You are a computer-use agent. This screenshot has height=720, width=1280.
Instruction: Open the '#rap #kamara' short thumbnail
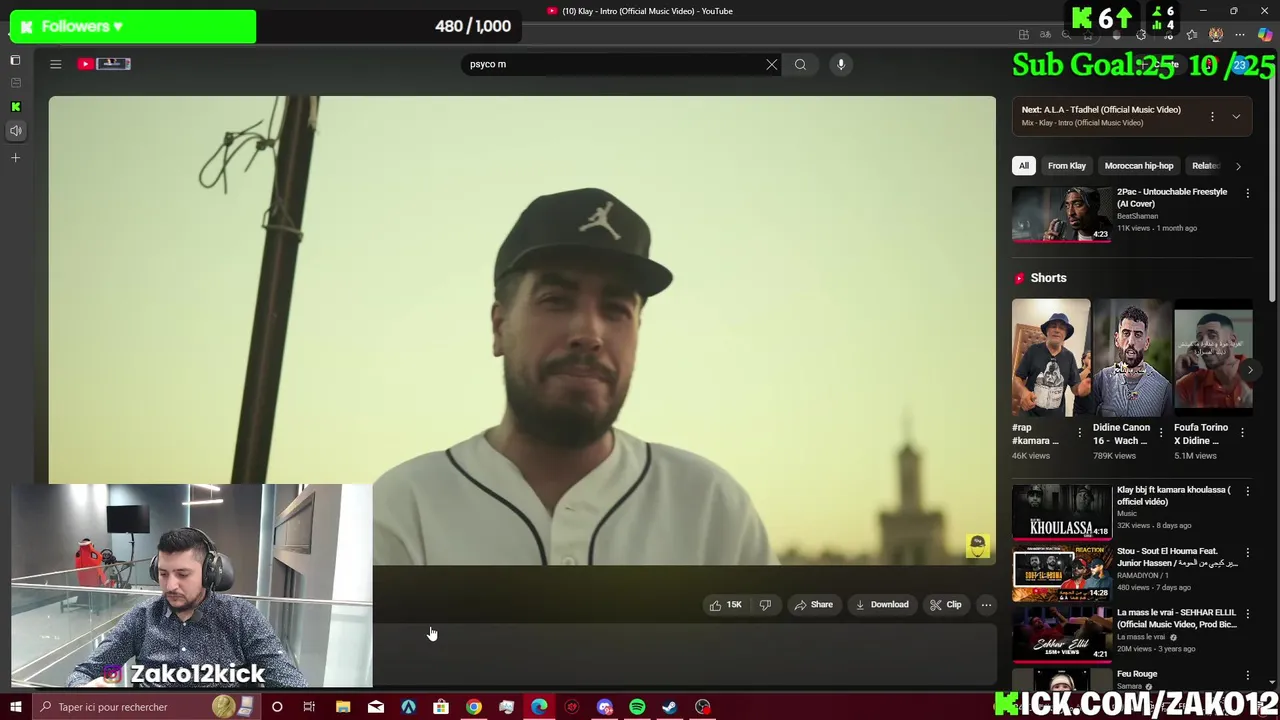tap(1051, 357)
